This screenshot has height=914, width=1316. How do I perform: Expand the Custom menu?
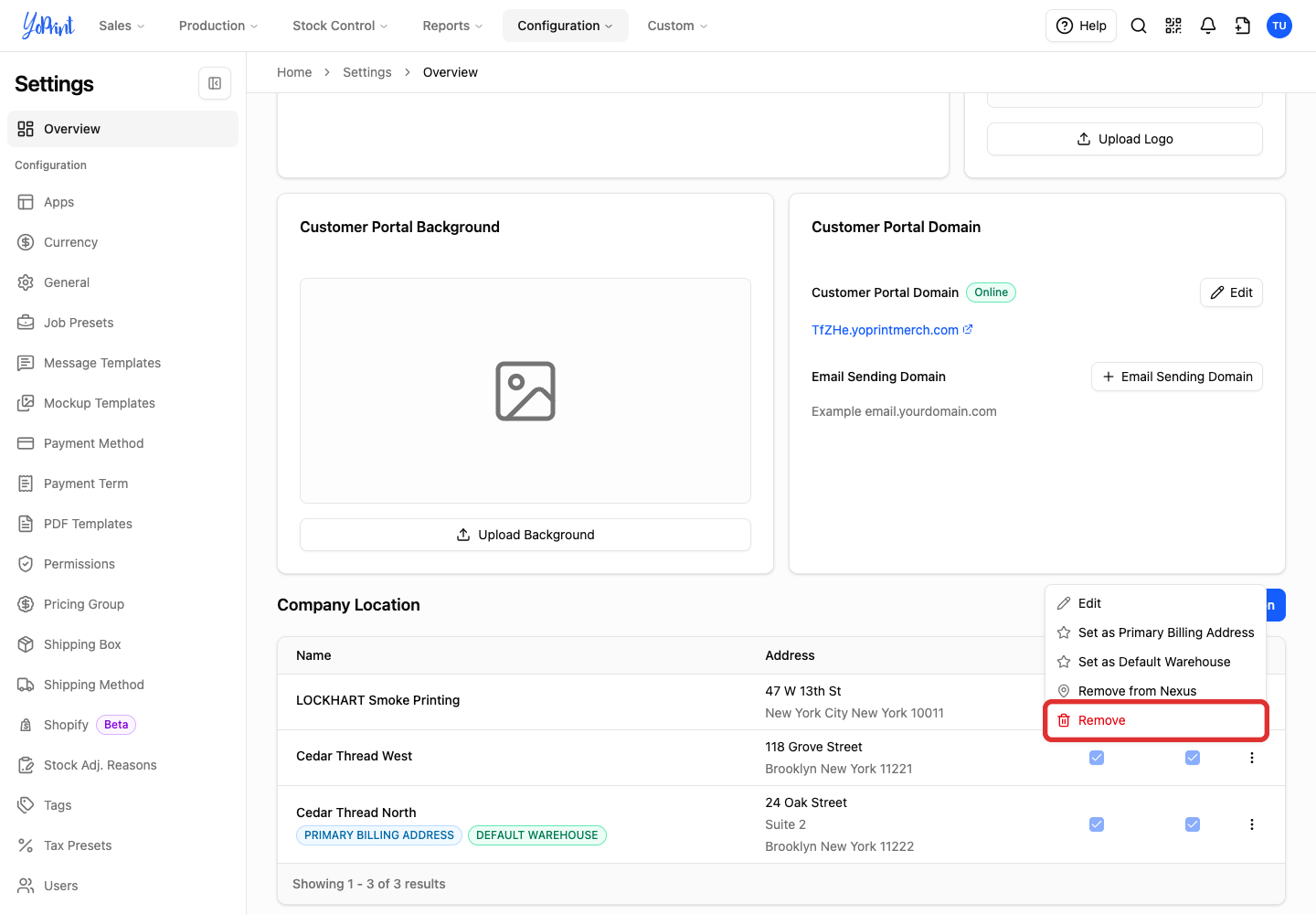(677, 26)
